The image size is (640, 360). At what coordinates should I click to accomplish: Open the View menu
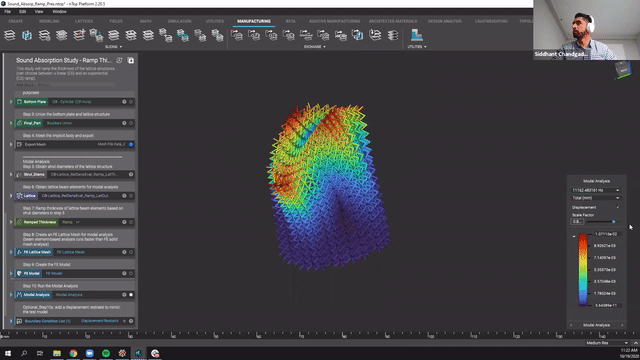click(39, 11)
